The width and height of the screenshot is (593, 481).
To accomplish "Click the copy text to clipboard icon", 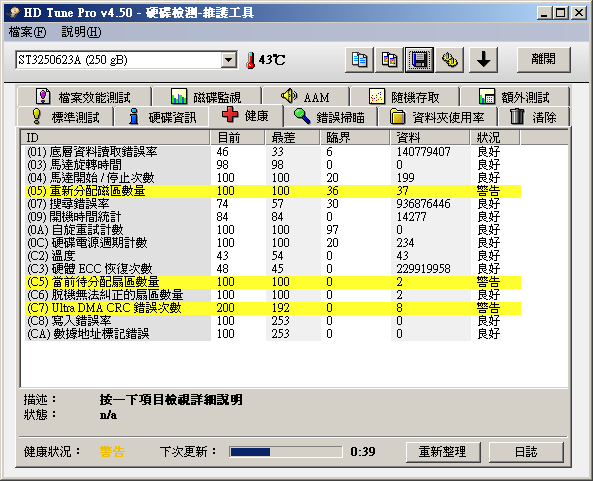I will (x=359, y=60).
